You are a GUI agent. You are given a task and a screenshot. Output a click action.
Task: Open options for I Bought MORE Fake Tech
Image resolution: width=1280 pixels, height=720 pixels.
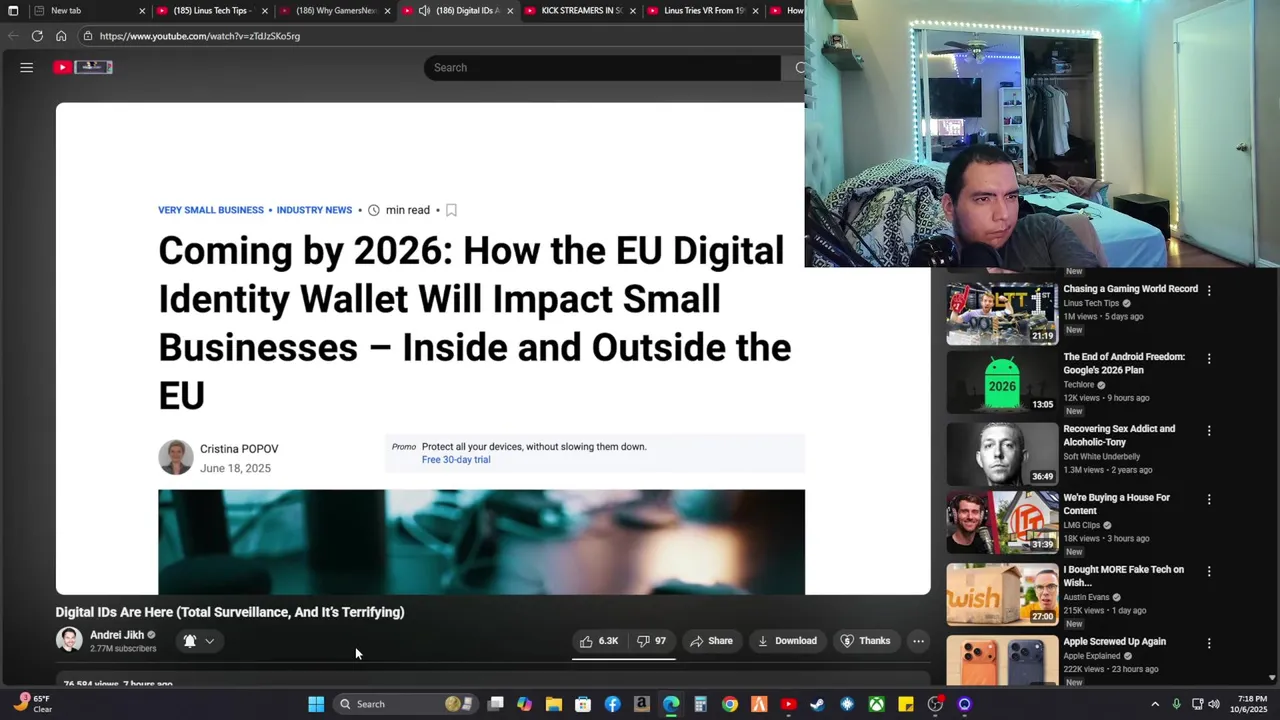pos(1209,571)
